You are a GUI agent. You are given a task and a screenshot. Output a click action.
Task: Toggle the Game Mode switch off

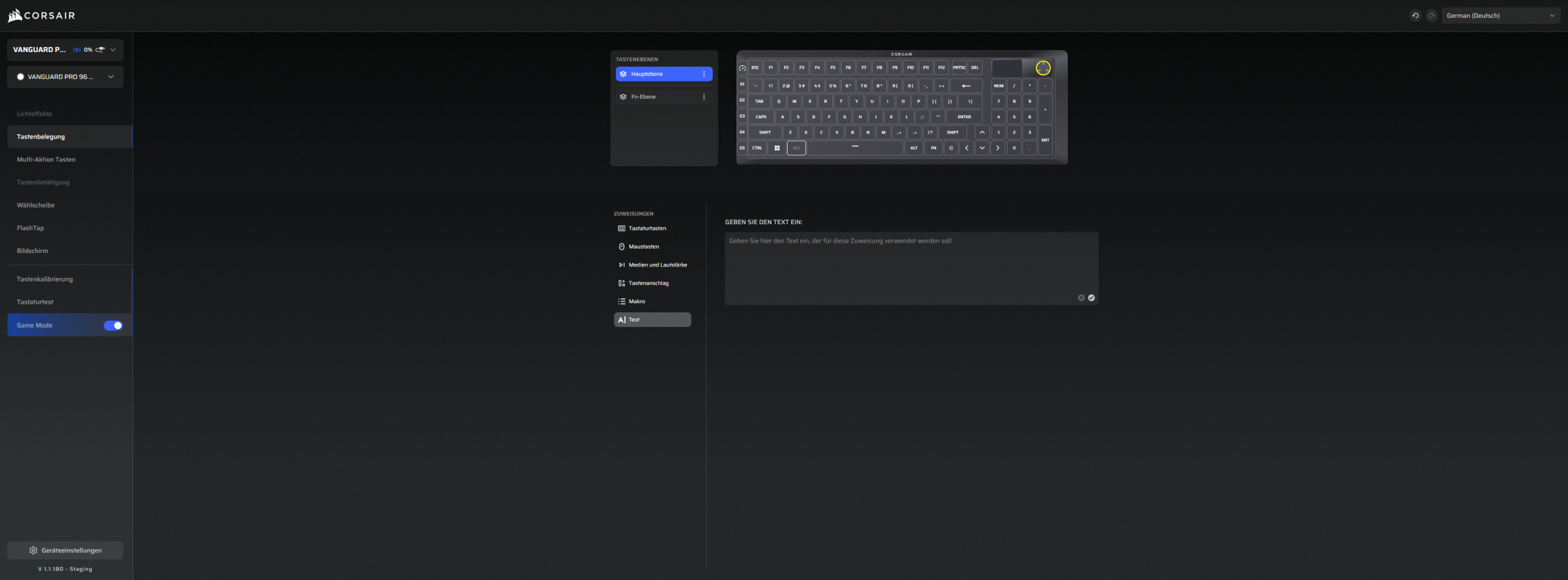(x=113, y=325)
